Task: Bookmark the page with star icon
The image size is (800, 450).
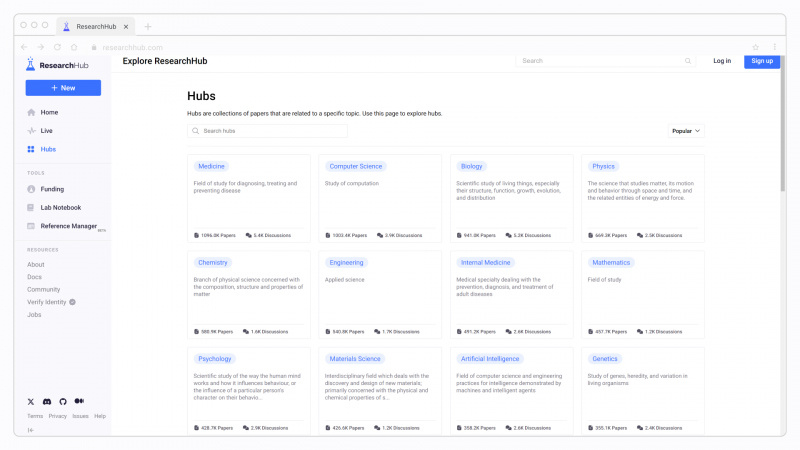Action: pos(756,47)
